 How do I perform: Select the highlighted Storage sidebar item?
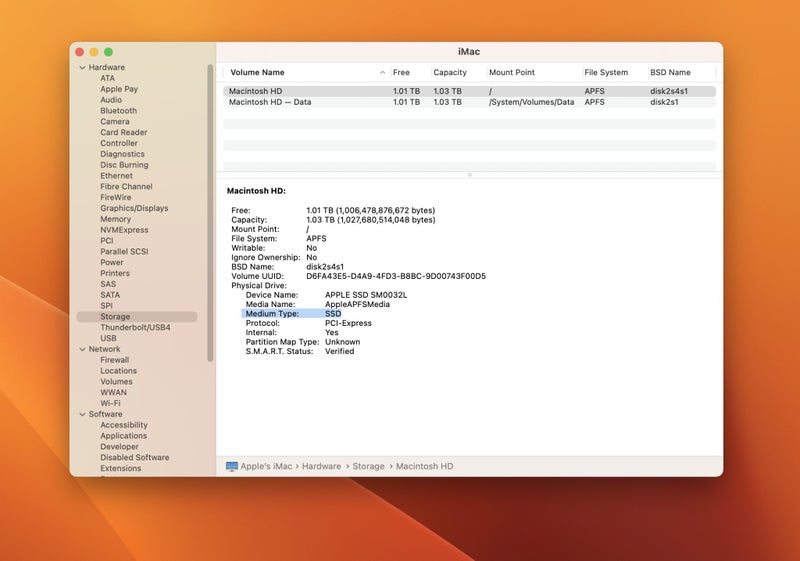click(x=137, y=317)
